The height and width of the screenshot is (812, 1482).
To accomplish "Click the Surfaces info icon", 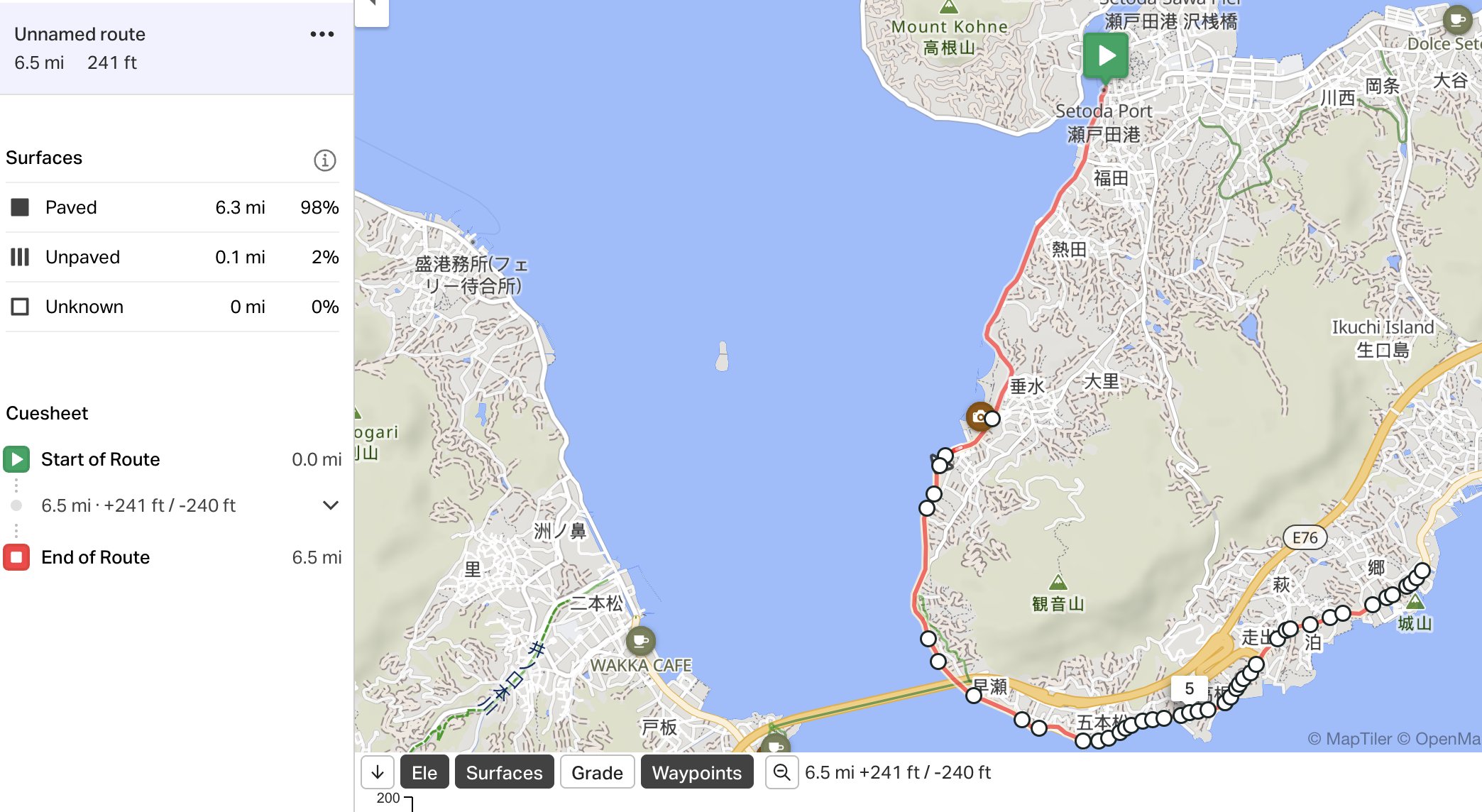I will pyautogui.click(x=324, y=160).
